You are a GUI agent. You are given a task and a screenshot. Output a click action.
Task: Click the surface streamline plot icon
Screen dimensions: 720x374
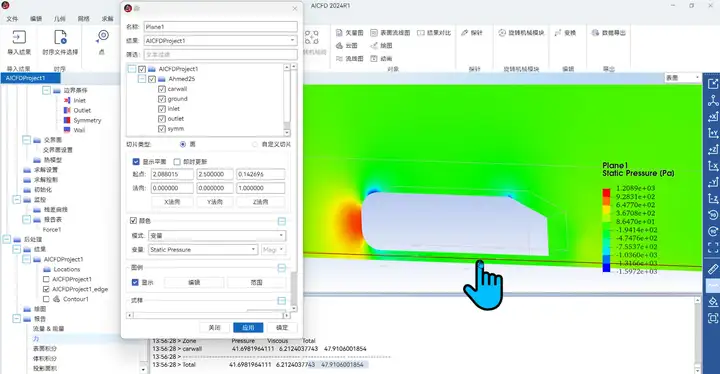click(374, 33)
